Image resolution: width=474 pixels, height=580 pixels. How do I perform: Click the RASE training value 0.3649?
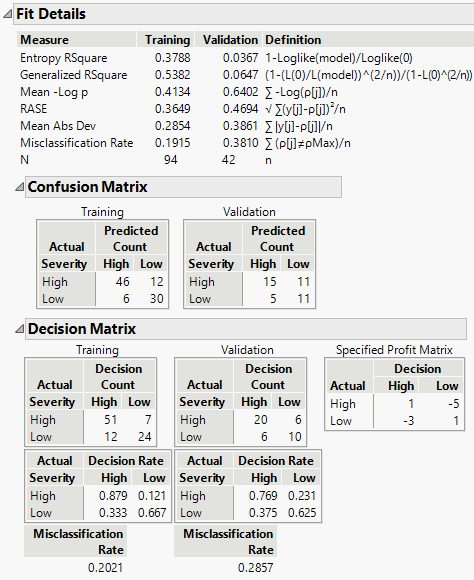(172, 109)
